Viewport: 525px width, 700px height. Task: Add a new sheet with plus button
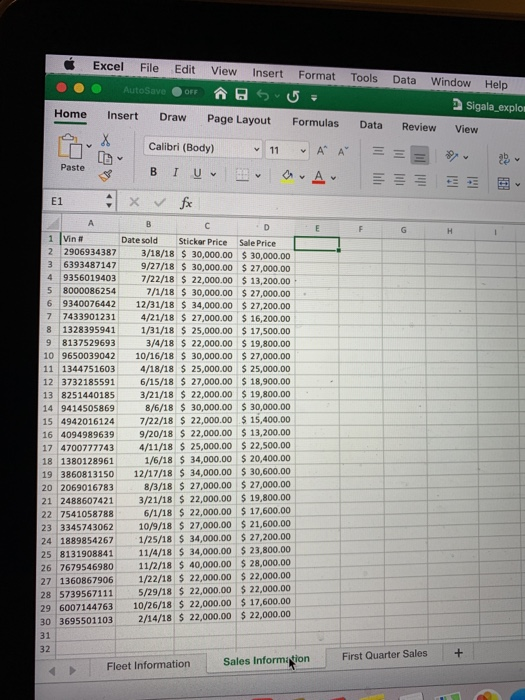pyautogui.click(x=458, y=653)
